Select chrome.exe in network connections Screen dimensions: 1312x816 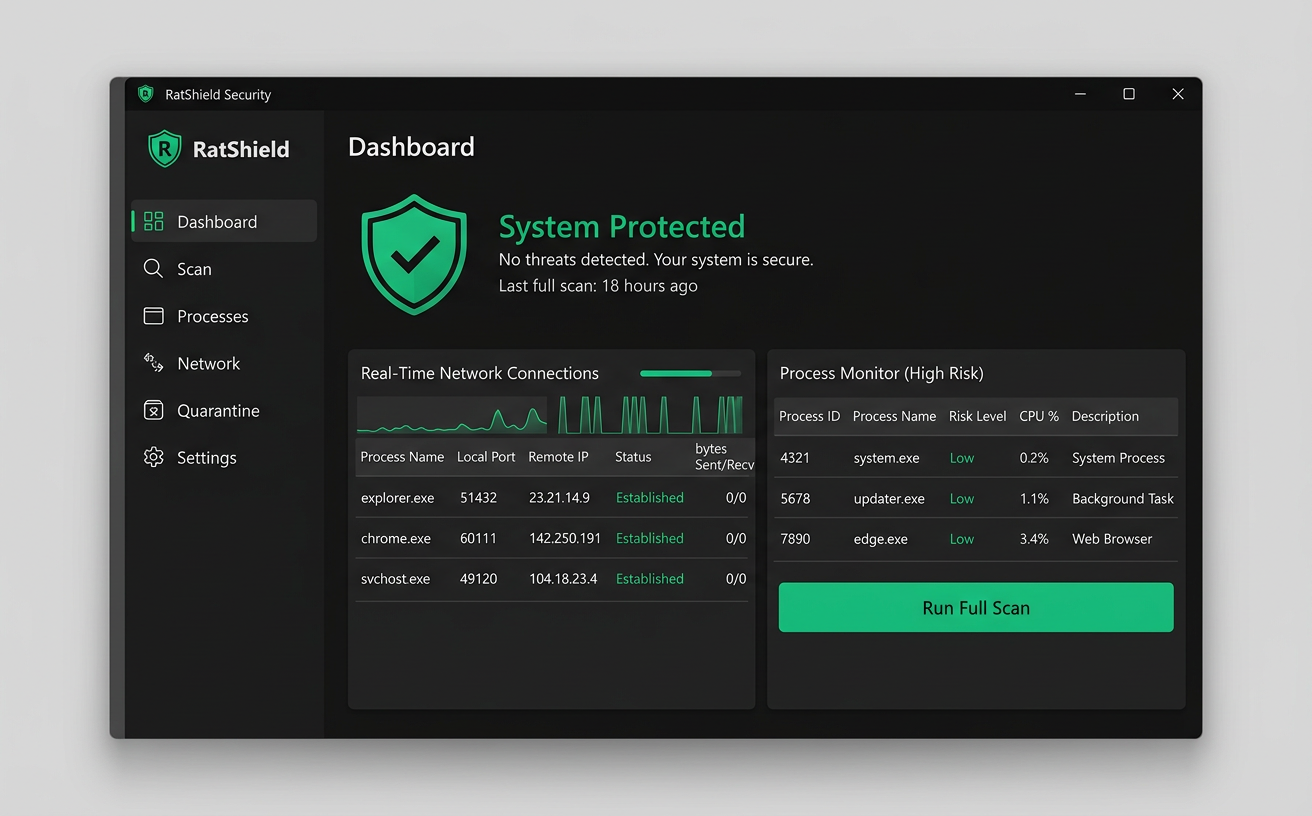click(x=553, y=538)
